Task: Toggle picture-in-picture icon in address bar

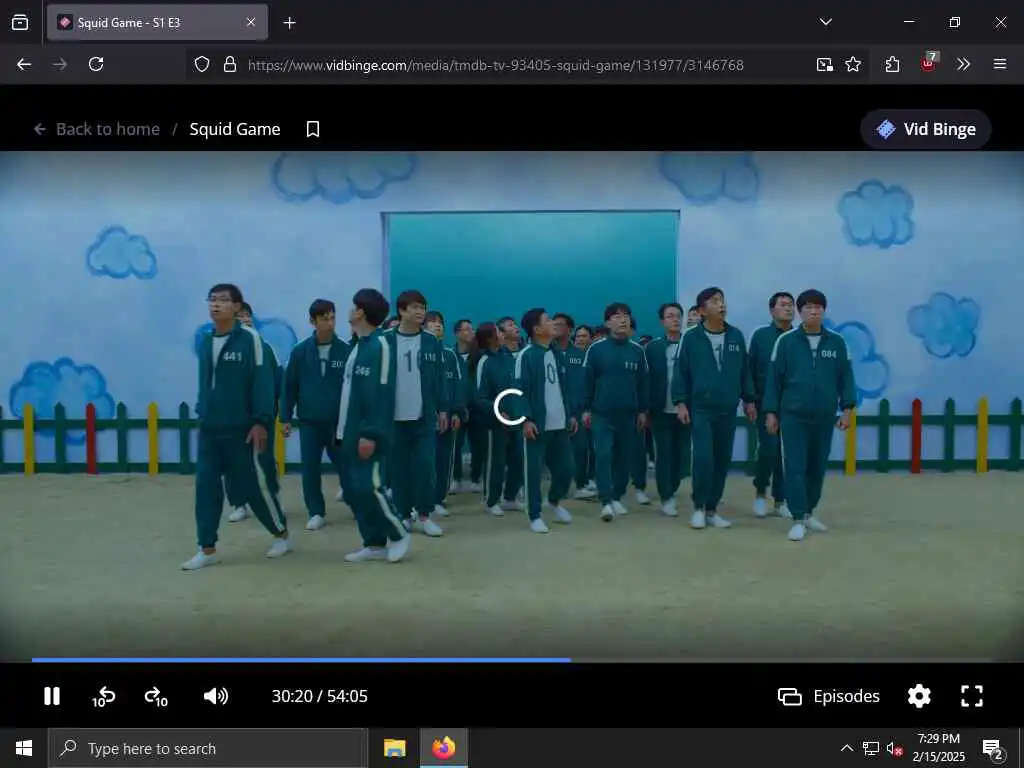Action: 825,64
